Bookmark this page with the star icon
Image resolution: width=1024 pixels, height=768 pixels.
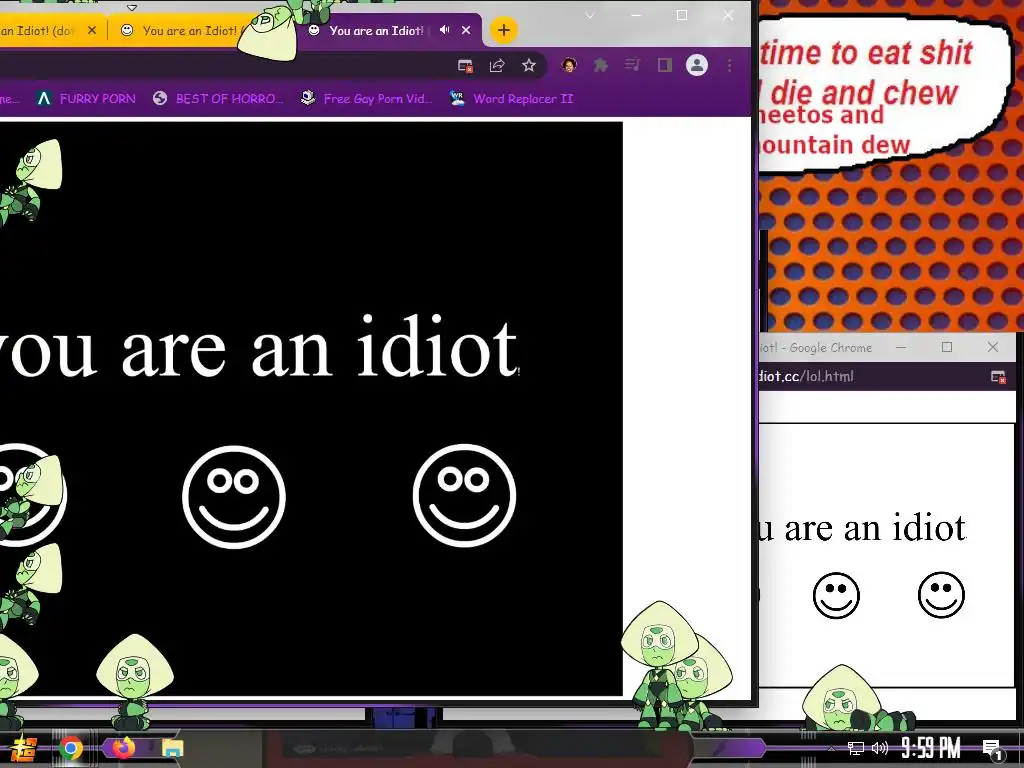[529, 65]
